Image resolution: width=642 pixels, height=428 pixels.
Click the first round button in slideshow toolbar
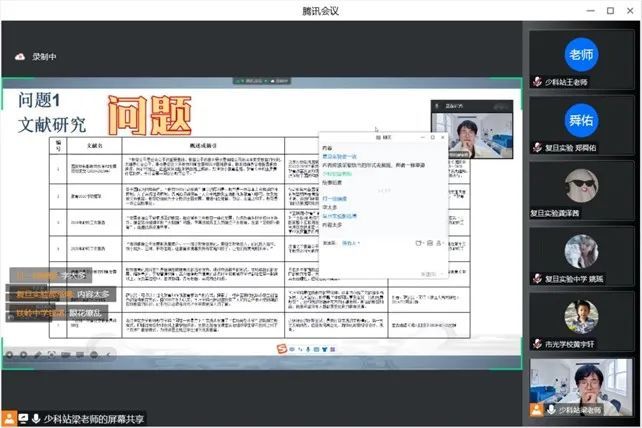tap(9, 355)
